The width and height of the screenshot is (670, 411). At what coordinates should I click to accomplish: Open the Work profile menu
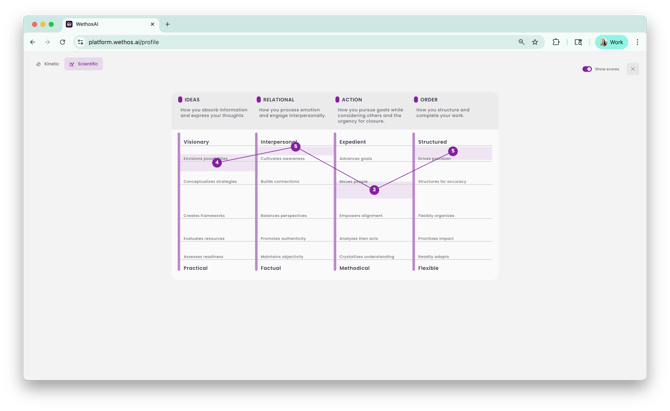(611, 42)
